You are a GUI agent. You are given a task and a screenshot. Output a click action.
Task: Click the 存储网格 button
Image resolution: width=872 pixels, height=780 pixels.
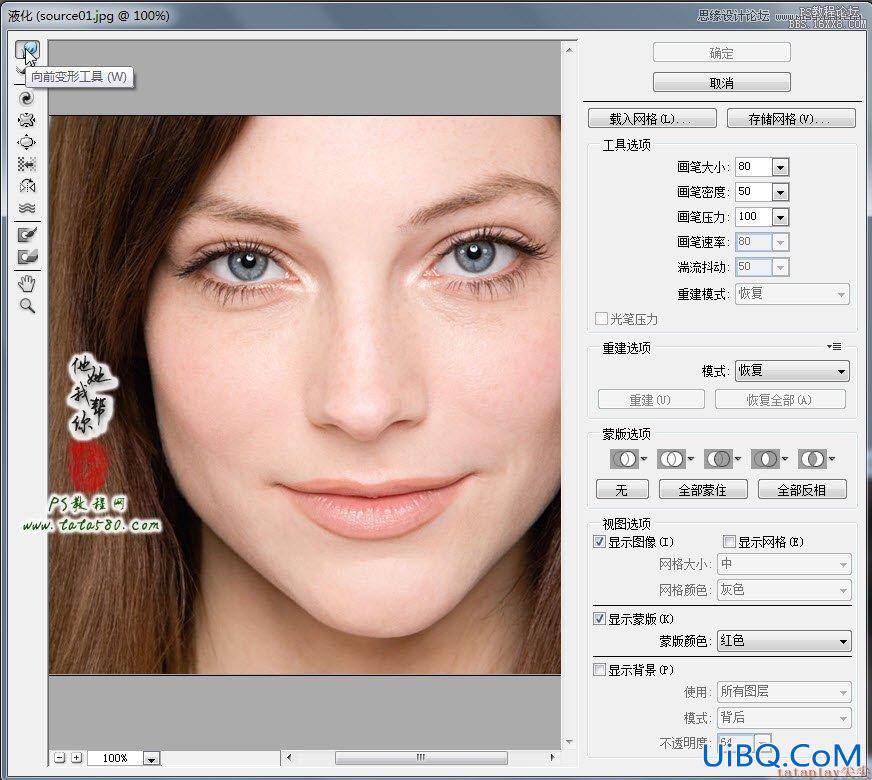791,118
